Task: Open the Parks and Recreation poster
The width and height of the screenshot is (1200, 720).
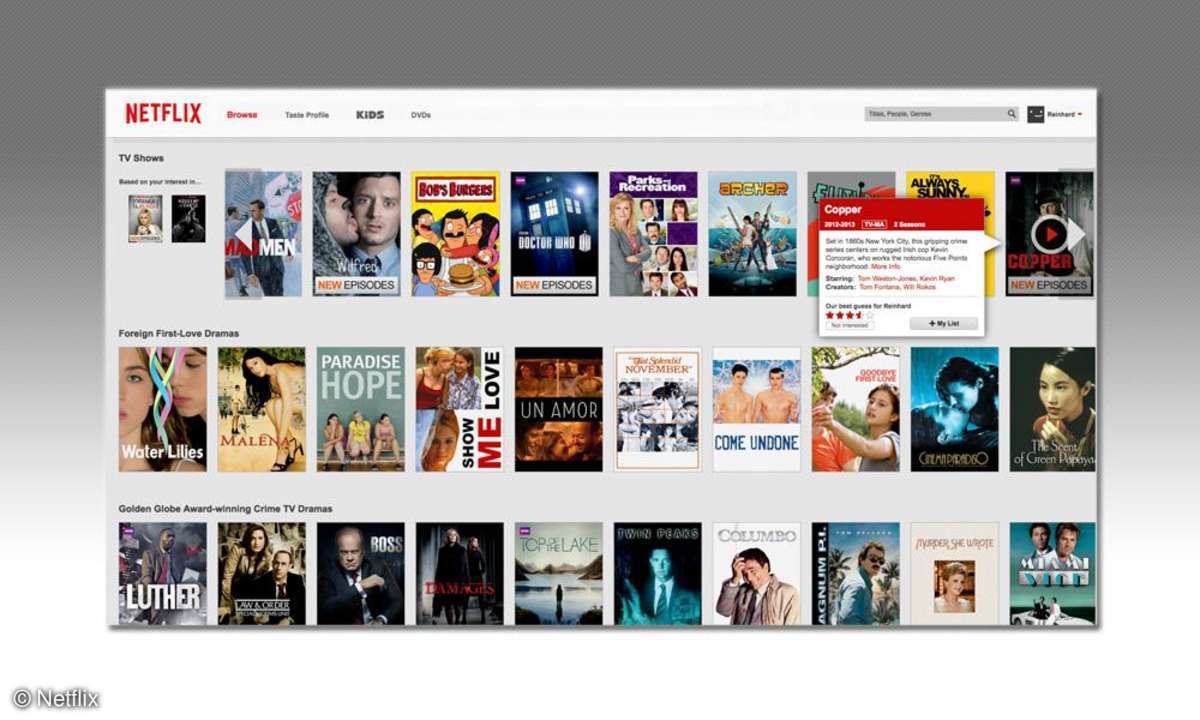Action: coord(654,233)
